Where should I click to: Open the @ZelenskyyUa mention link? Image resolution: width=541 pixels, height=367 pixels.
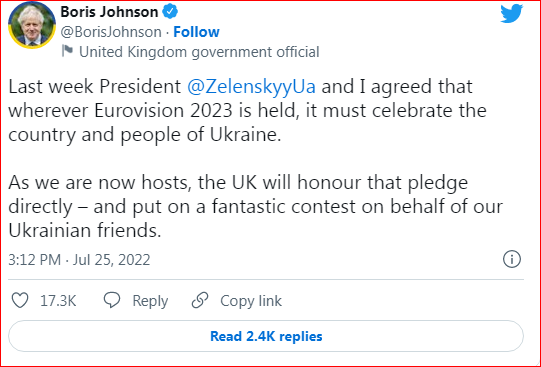[251, 86]
